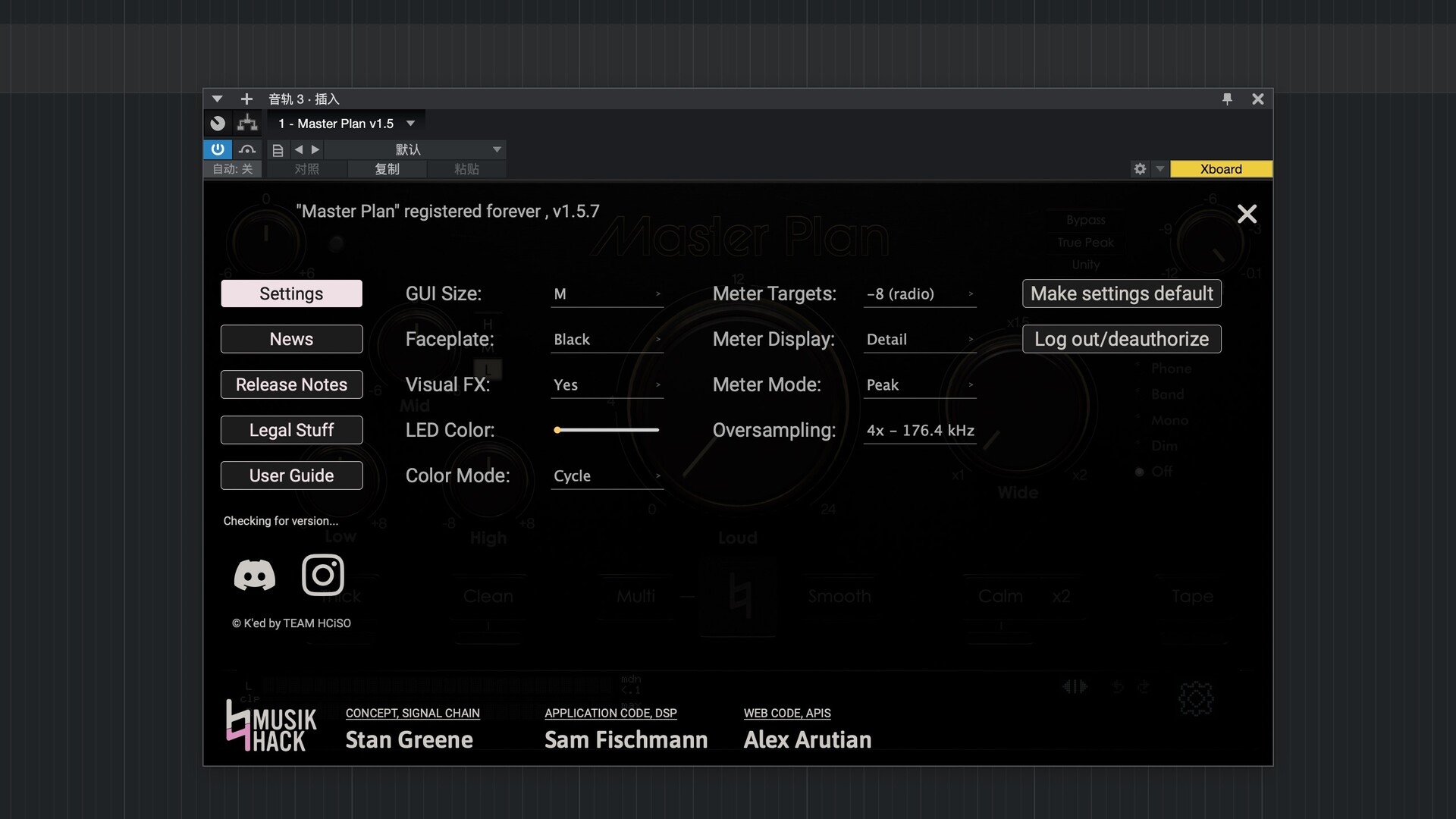Click the K'ed by TEAM HCiSO text
This screenshot has height=819, width=1456.
291,623
